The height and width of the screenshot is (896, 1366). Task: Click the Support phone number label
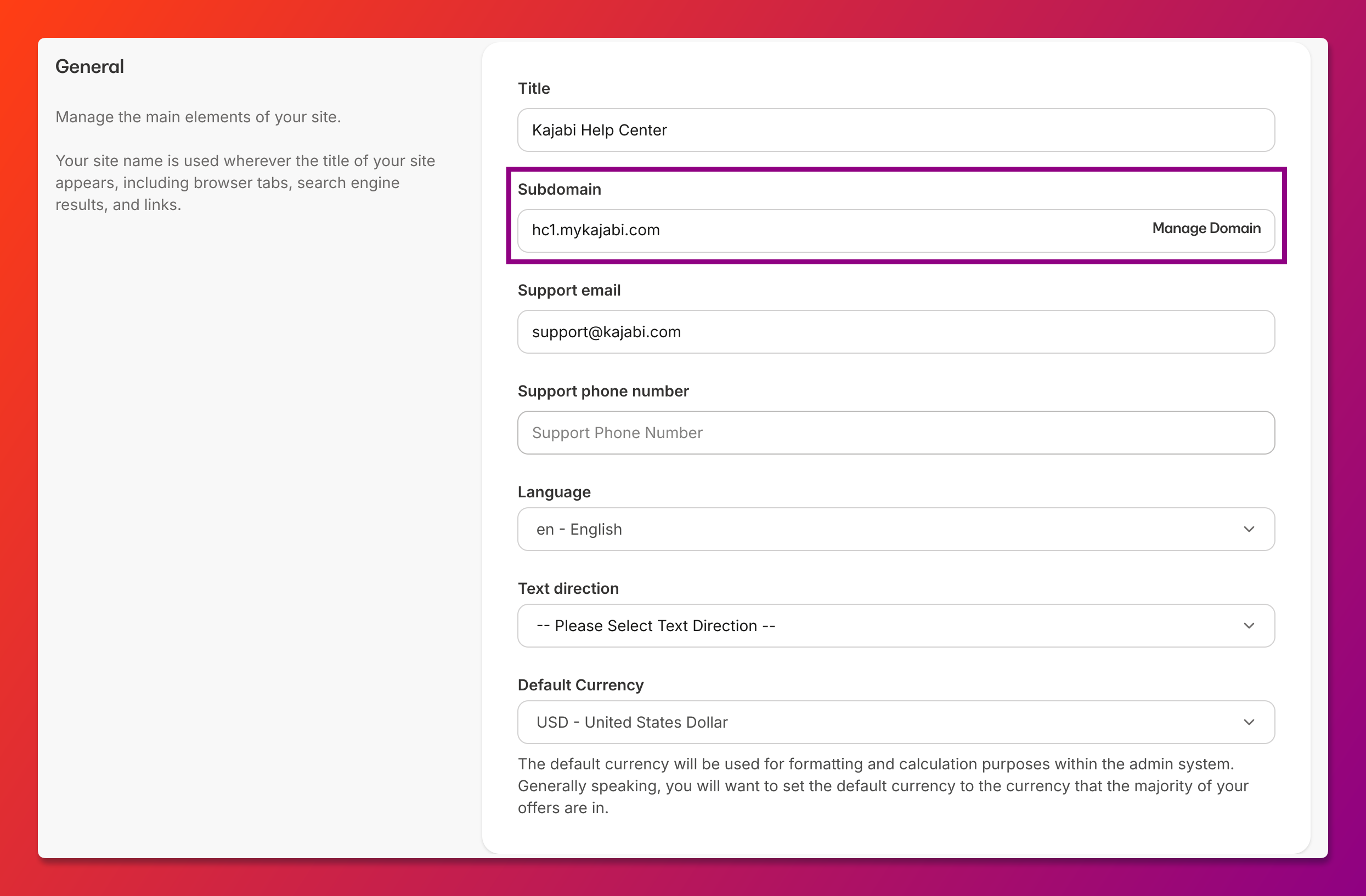603,391
